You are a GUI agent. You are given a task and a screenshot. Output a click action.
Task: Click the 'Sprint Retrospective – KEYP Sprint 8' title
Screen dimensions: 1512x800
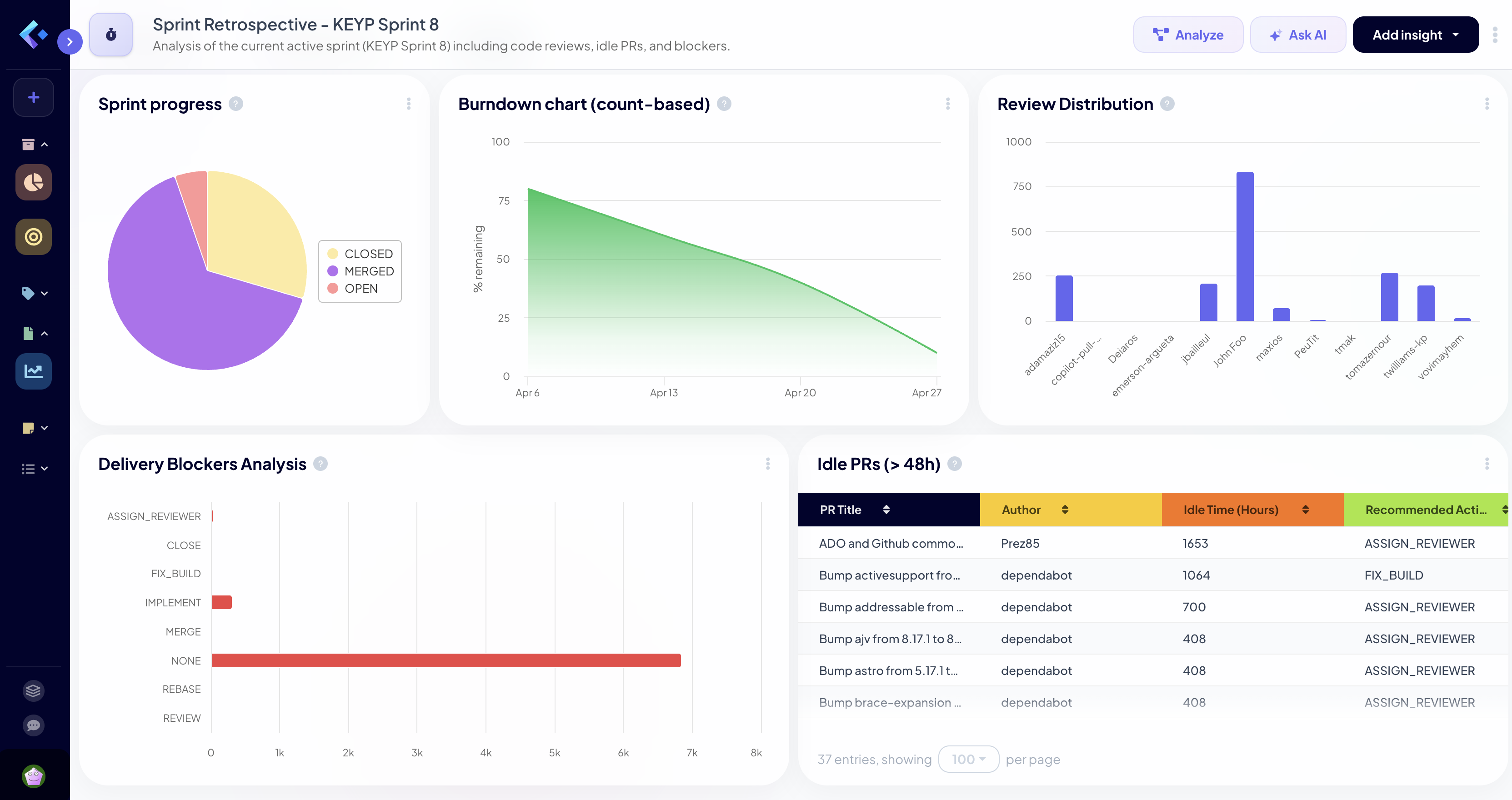(295, 25)
